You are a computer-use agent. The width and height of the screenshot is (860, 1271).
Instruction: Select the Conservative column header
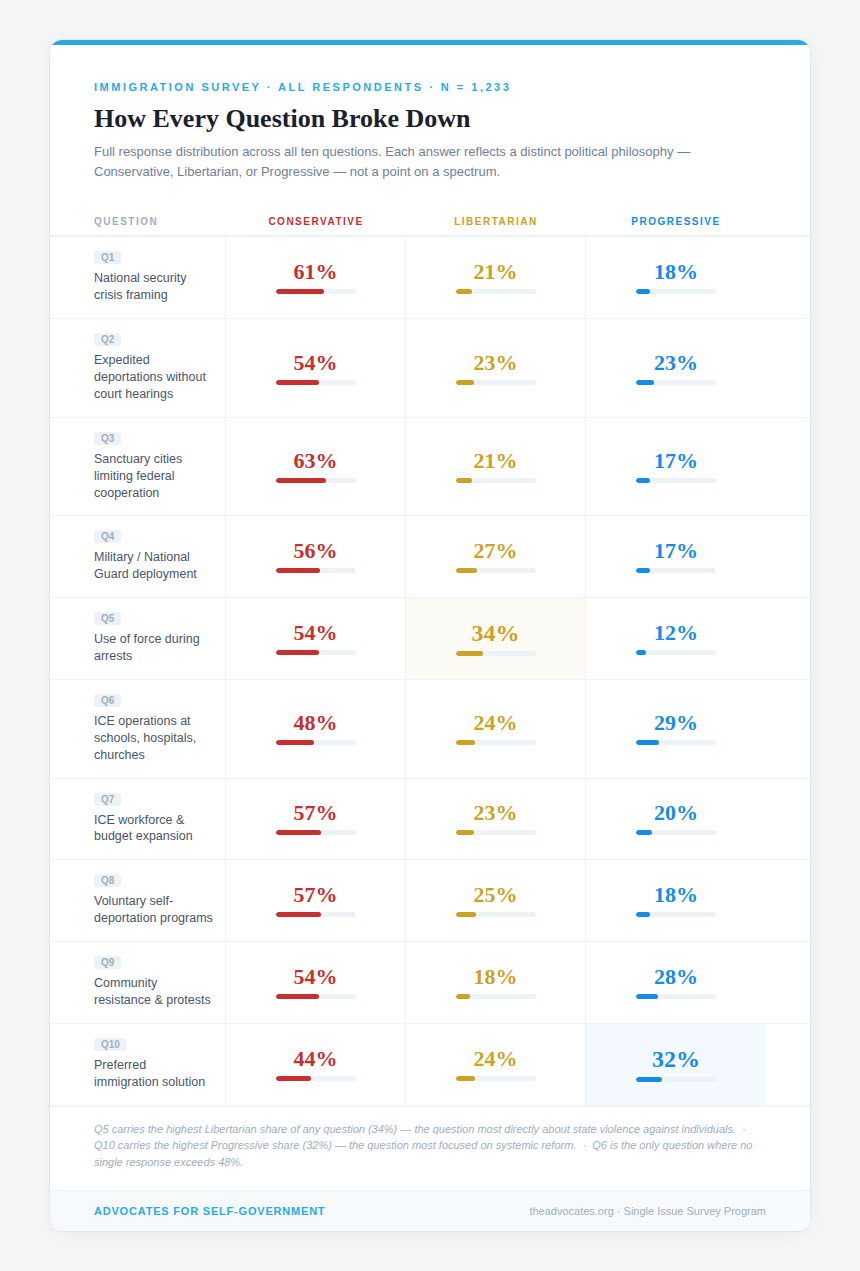(315, 222)
